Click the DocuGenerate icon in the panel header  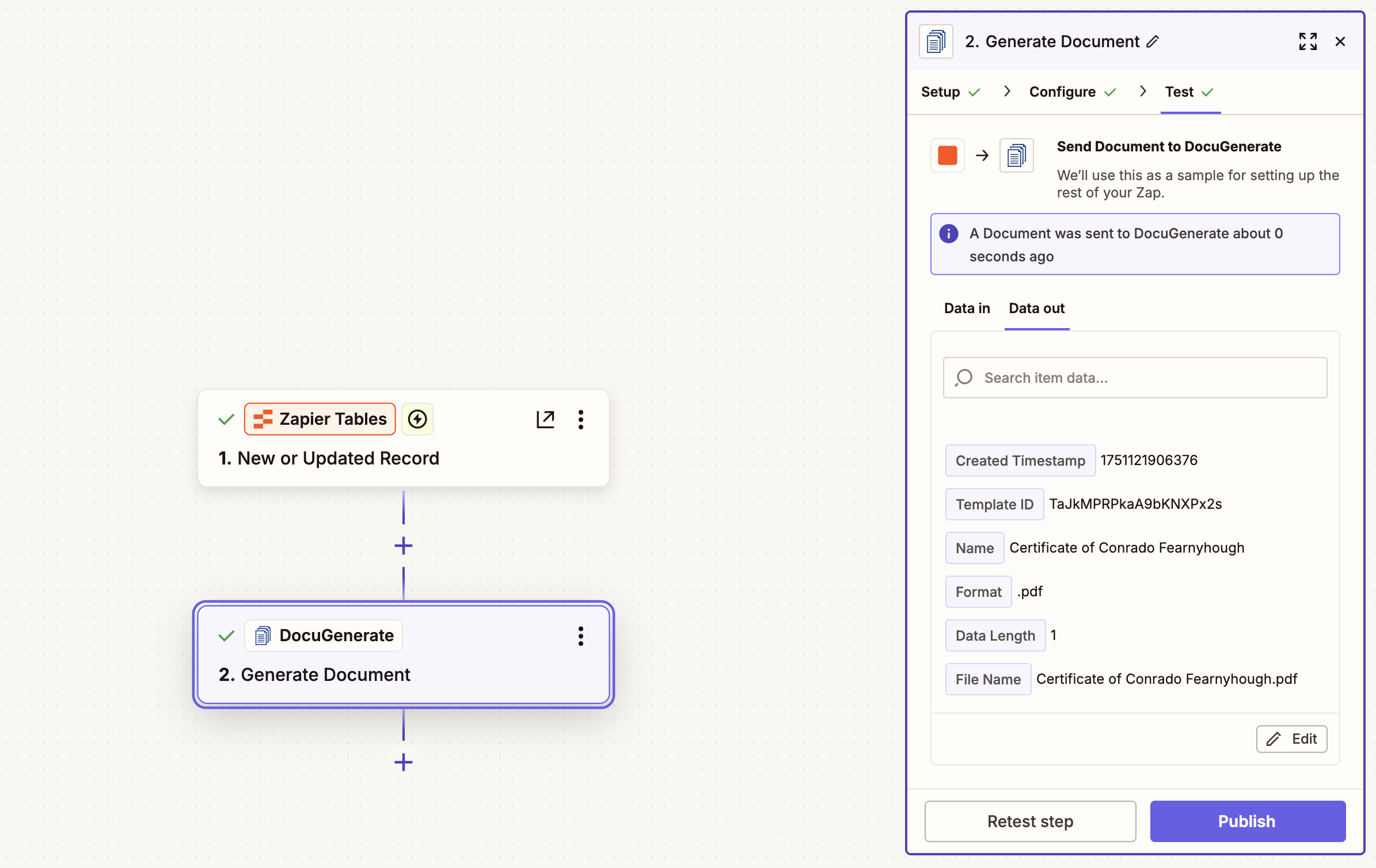point(936,41)
